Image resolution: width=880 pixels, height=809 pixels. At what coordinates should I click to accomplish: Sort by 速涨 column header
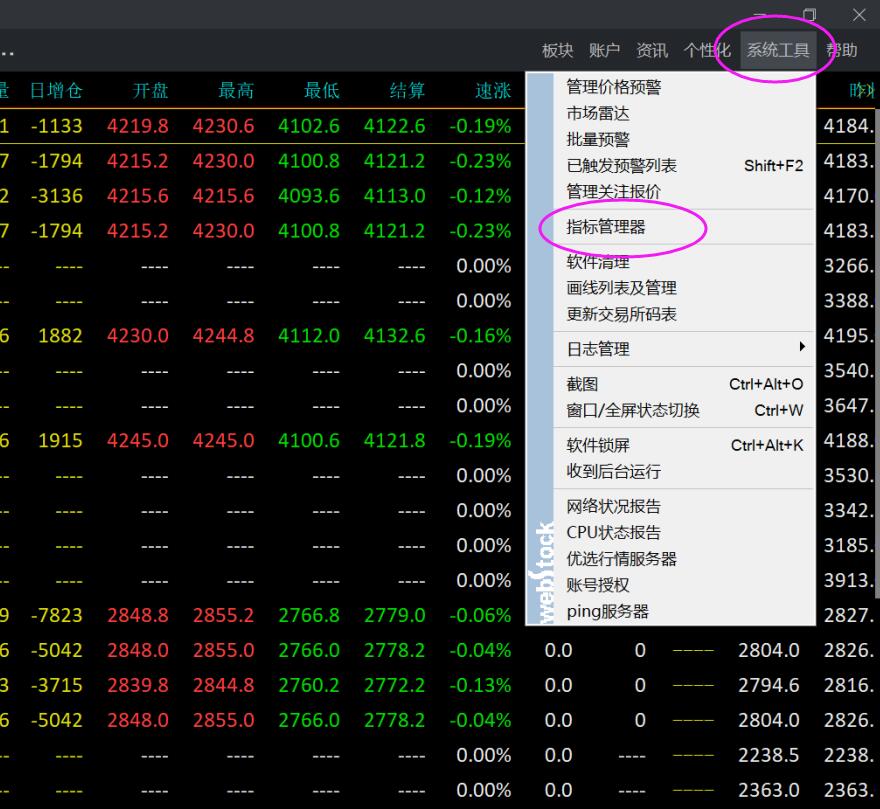(x=493, y=91)
